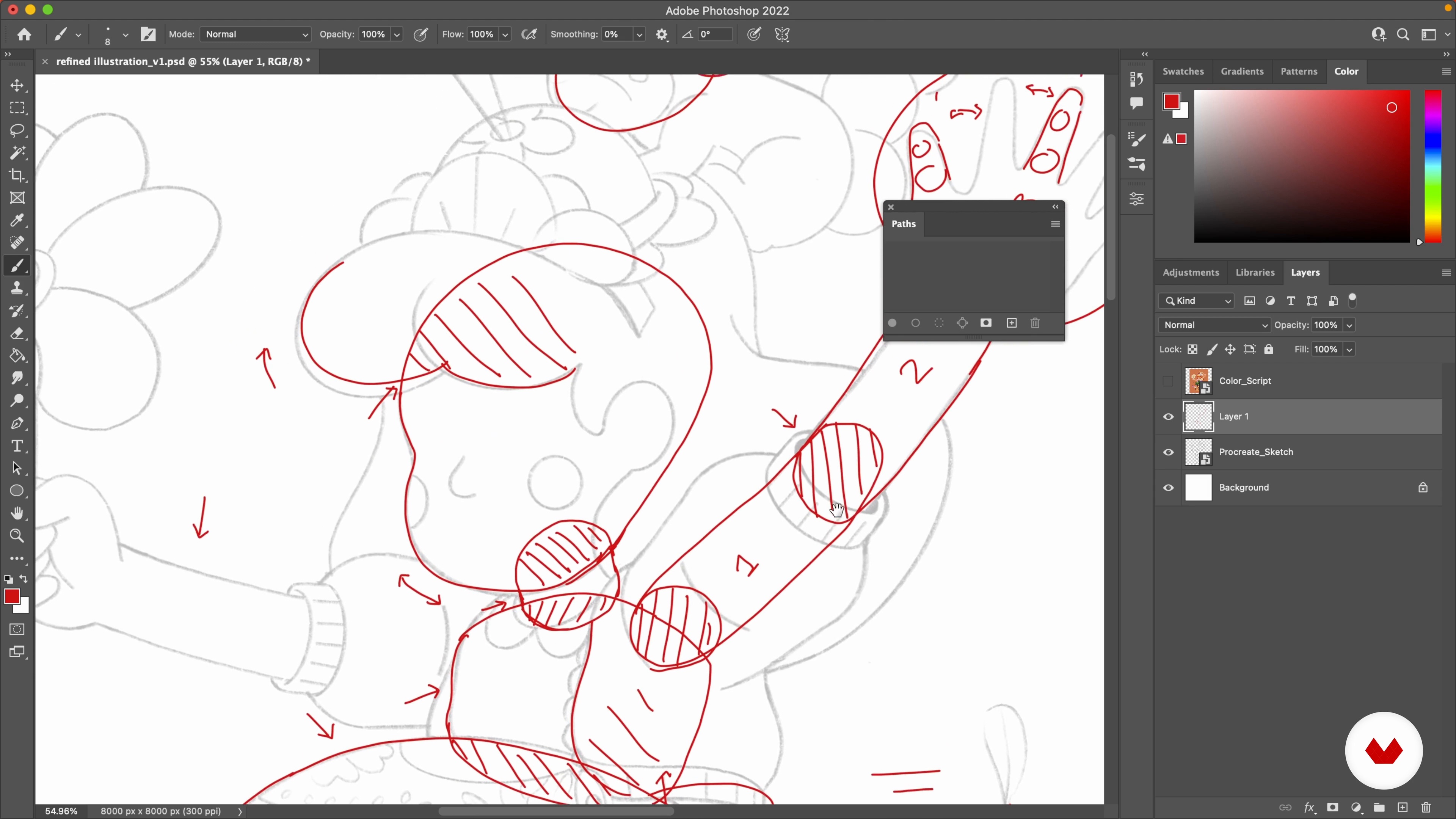Switch to the Adjustments tab
1456x819 pixels.
1191,273
